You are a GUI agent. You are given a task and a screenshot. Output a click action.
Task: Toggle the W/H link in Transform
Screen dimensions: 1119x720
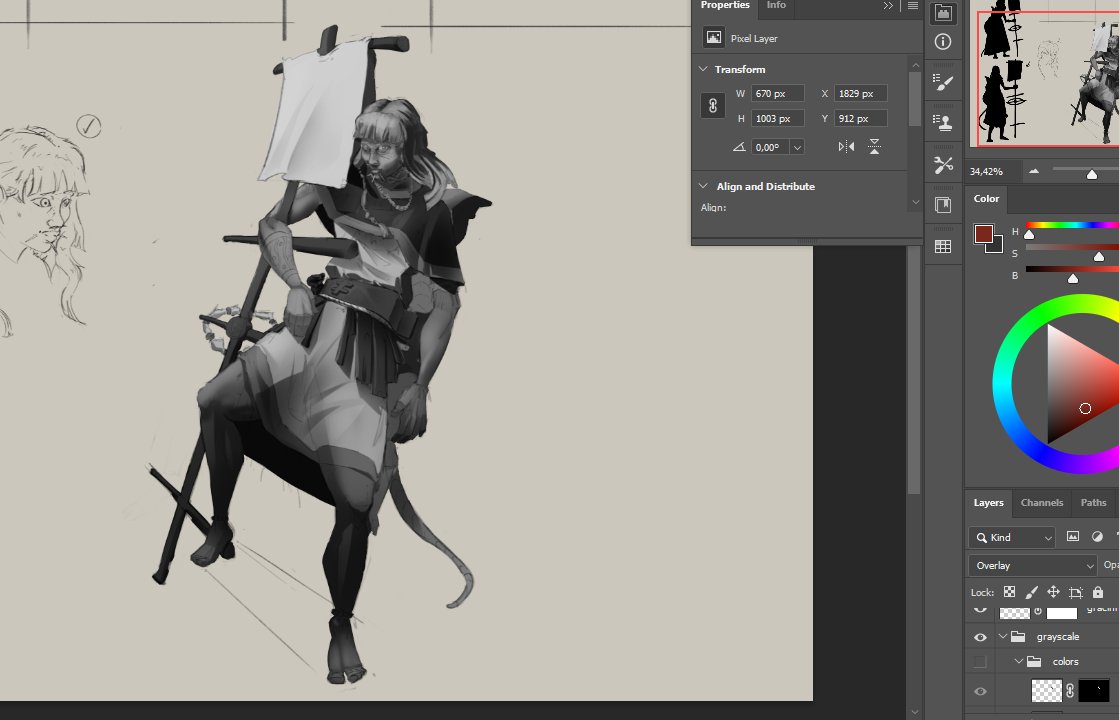[x=712, y=105]
